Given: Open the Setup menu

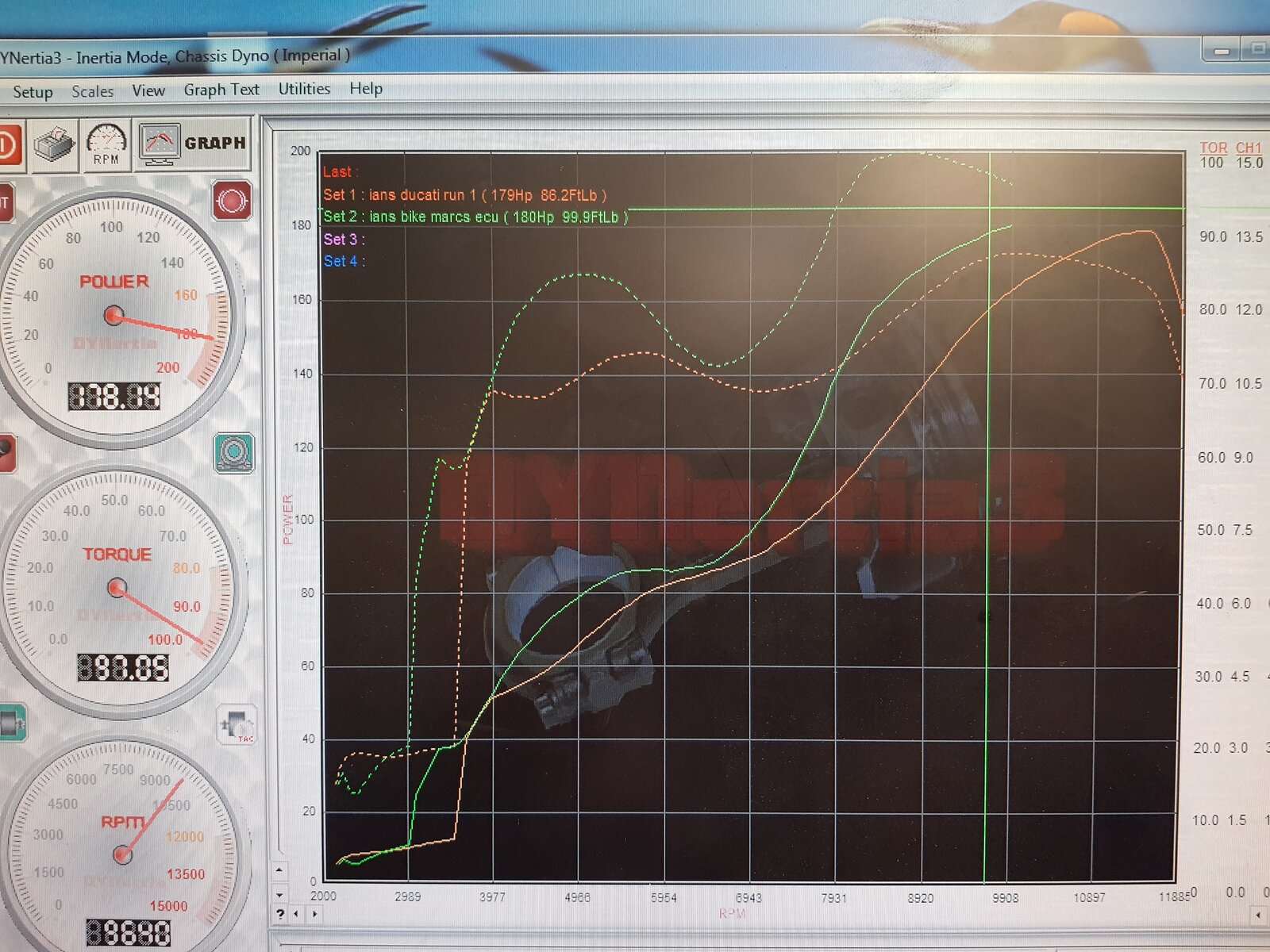Looking at the screenshot, I should (x=33, y=92).
